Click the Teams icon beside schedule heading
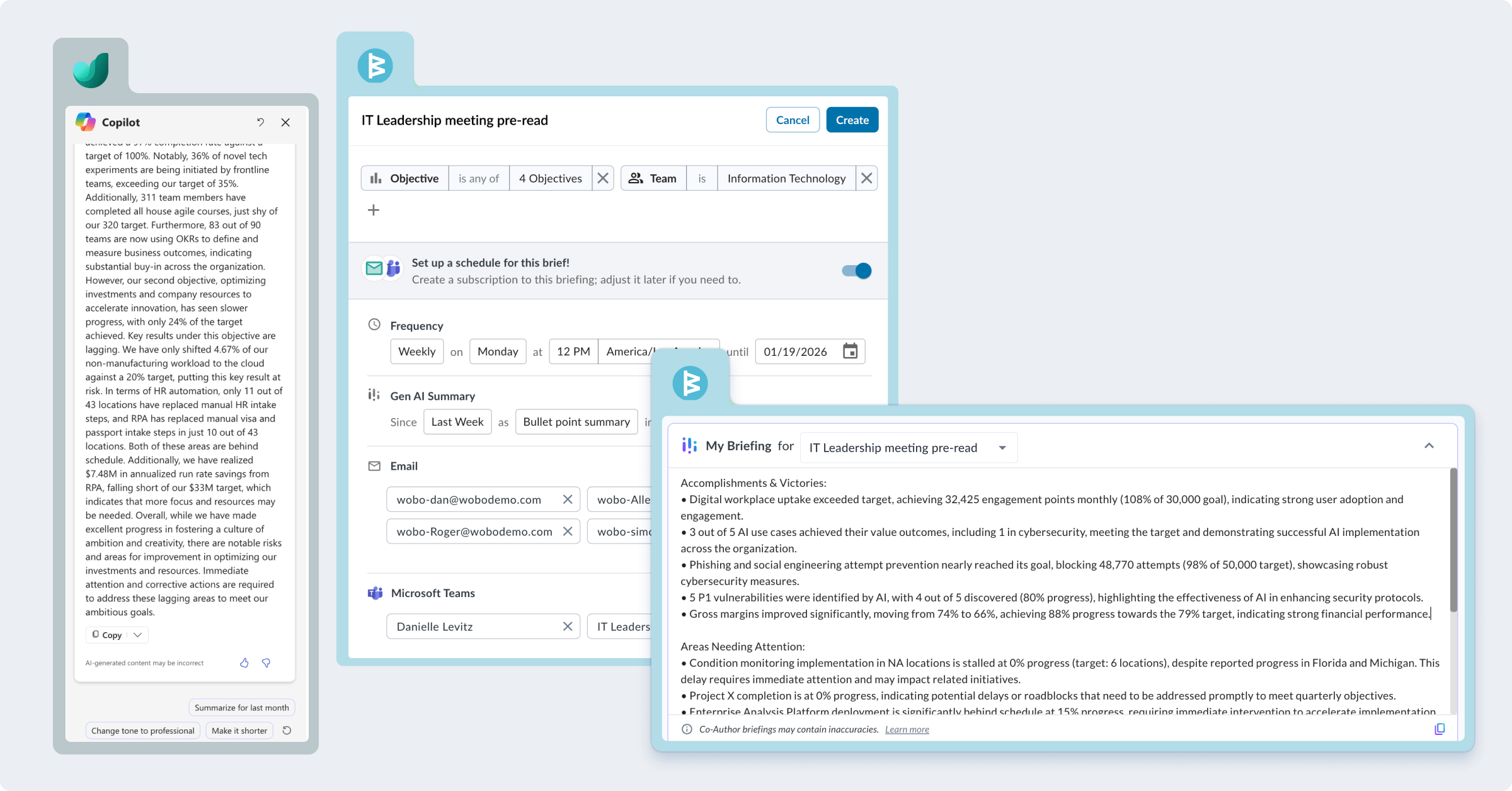The width and height of the screenshot is (1512, 791). click(x=394, y=268)
